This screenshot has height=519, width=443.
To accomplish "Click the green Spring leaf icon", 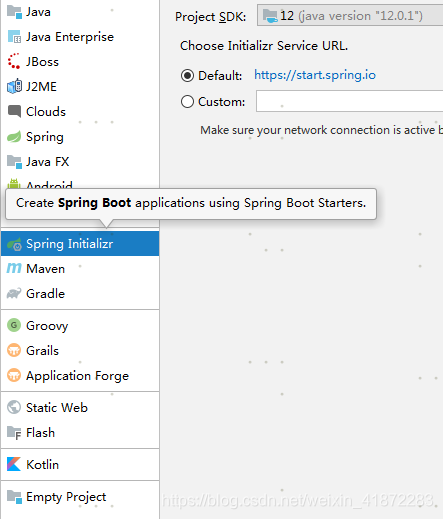I will [14, 137].
